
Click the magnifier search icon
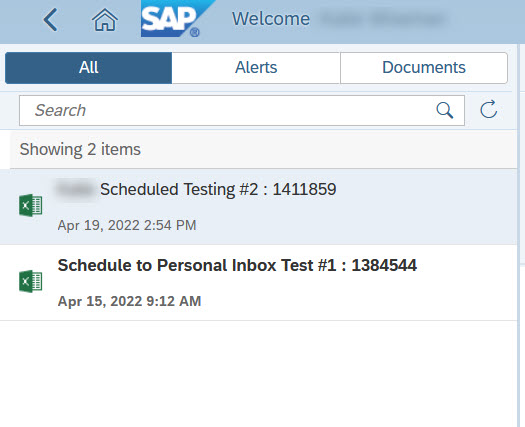(445, 111)
